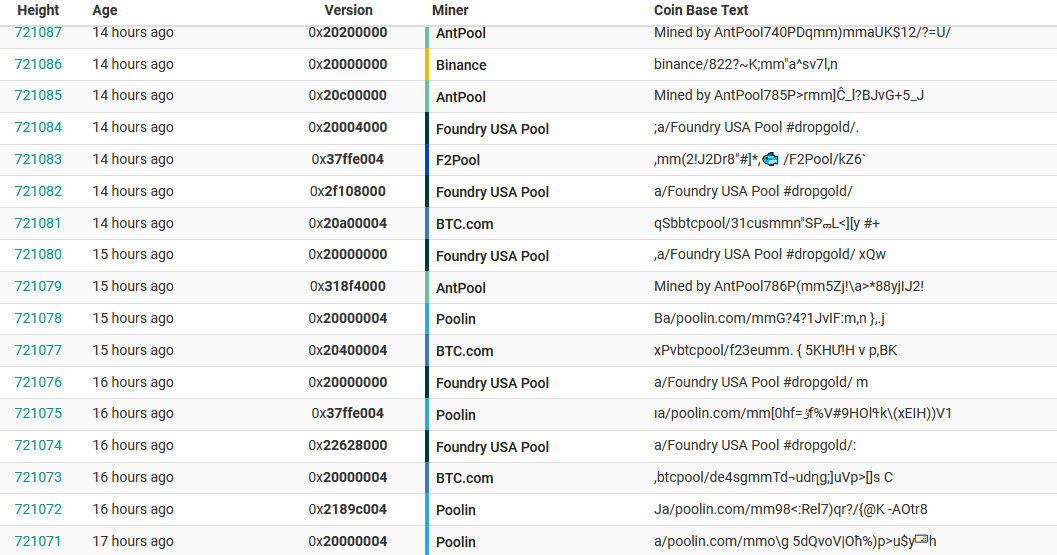Image resolution: width=1057 pixels, height=555 pixels.
Task: Open block height 721080 link
Action: (38, 254)
